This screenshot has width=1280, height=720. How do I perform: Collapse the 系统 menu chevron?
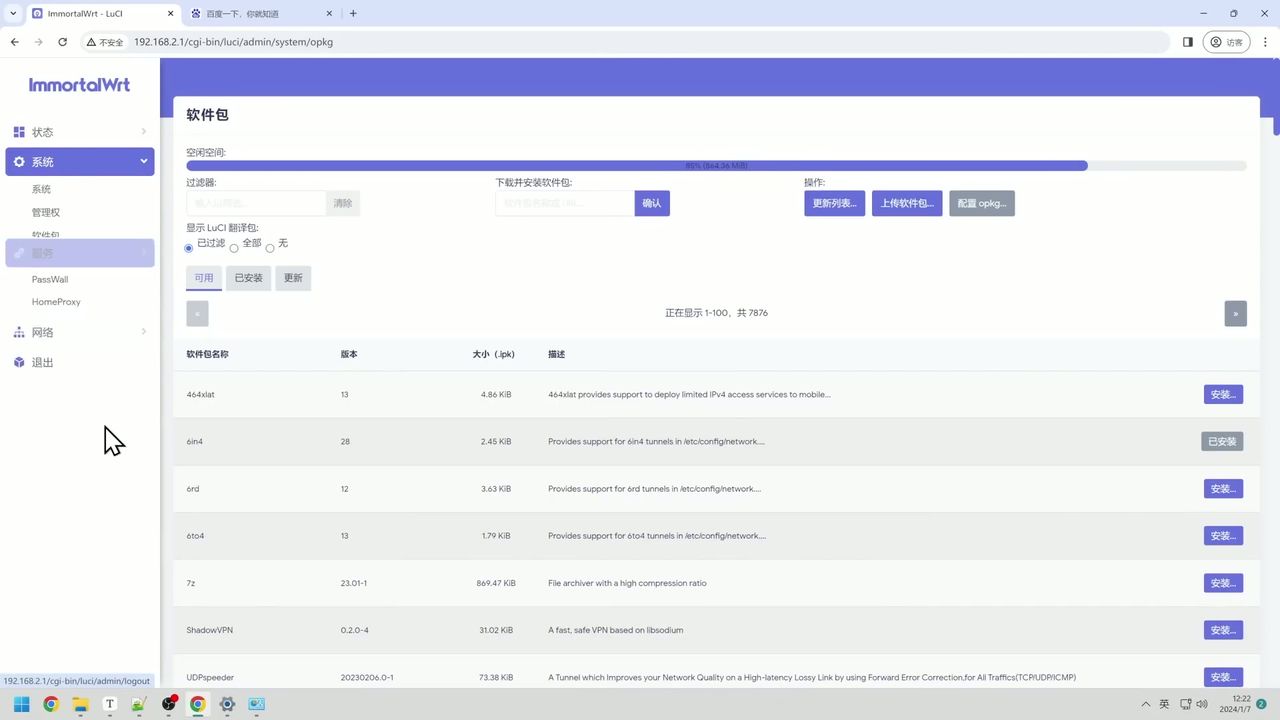[143, 161]
